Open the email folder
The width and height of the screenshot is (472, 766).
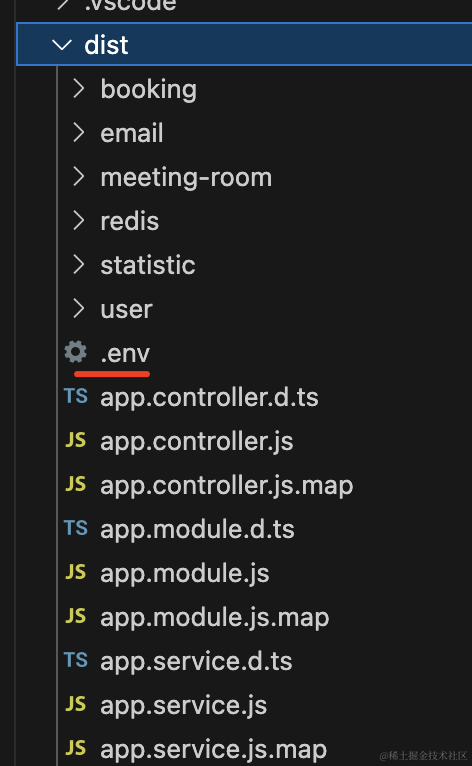[132, 133]
